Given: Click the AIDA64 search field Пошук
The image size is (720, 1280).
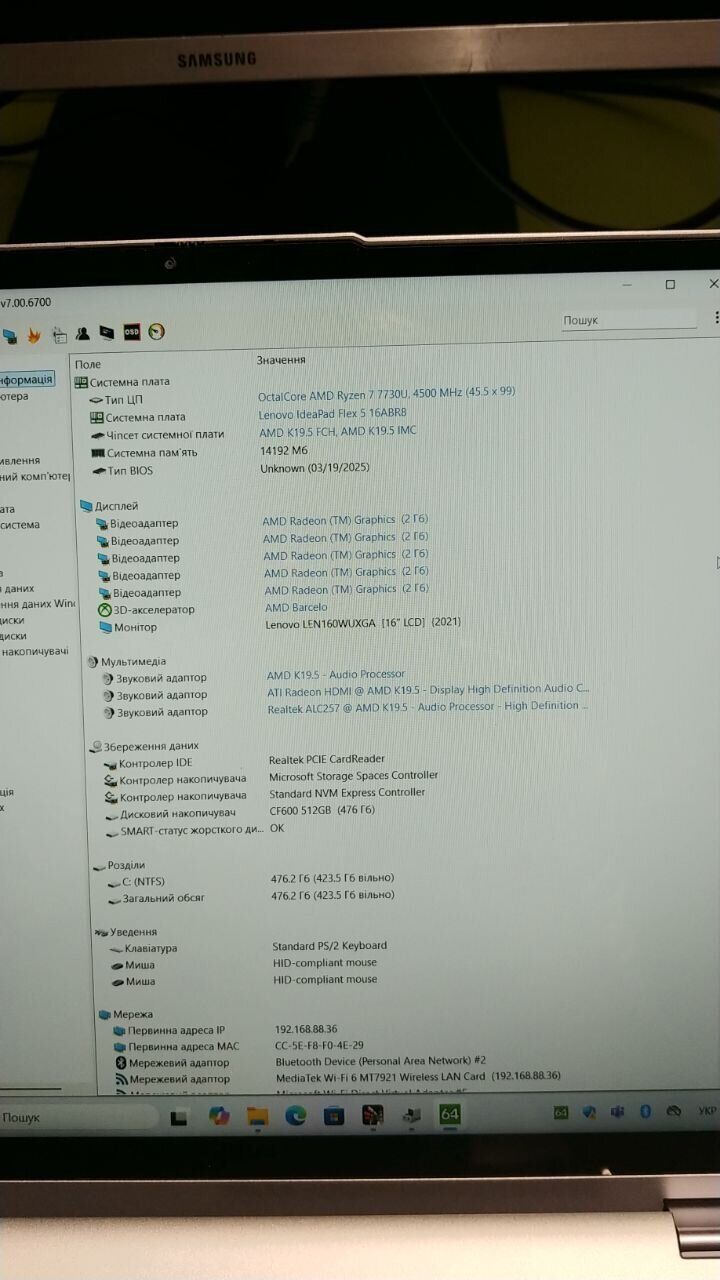Looking at the screenshot, I should [628, 320].
